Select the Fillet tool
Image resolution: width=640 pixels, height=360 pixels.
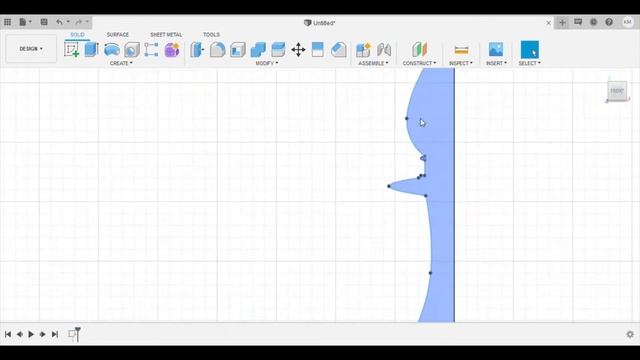(x=218, y=50)
